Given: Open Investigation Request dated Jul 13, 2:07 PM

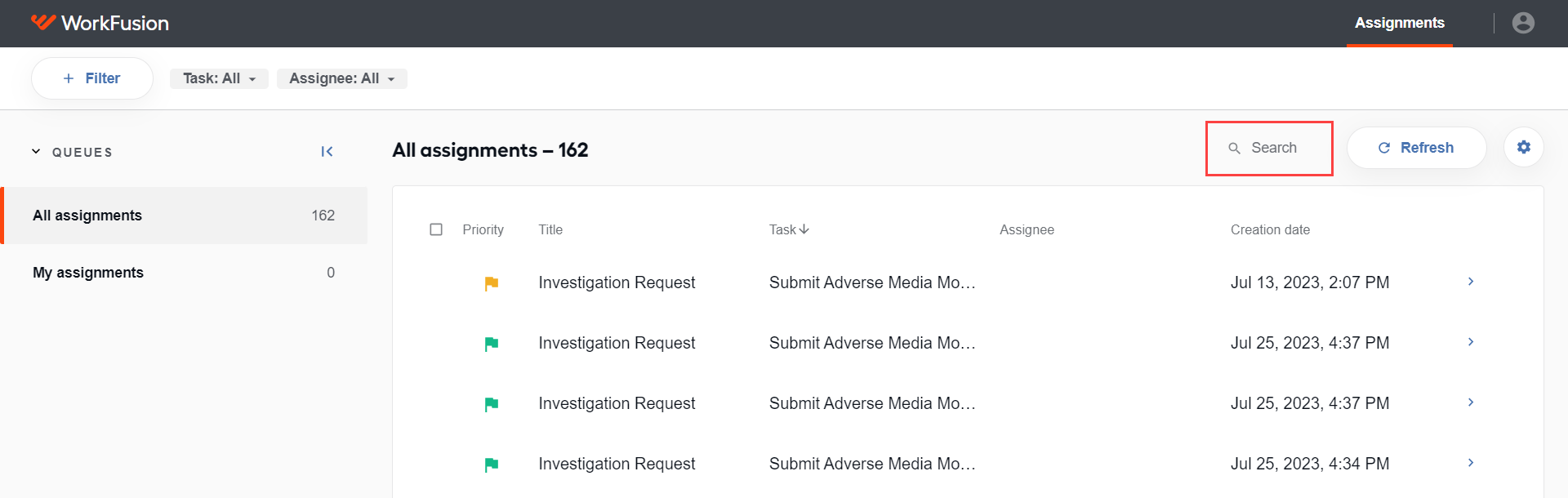Looking at the screenshot, I should tap(617, 282).
